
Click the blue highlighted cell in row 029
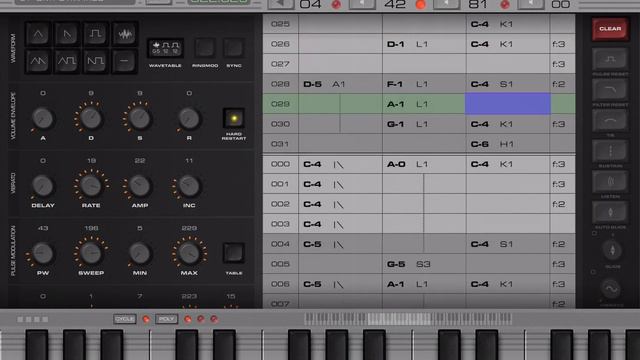[508, 104]
